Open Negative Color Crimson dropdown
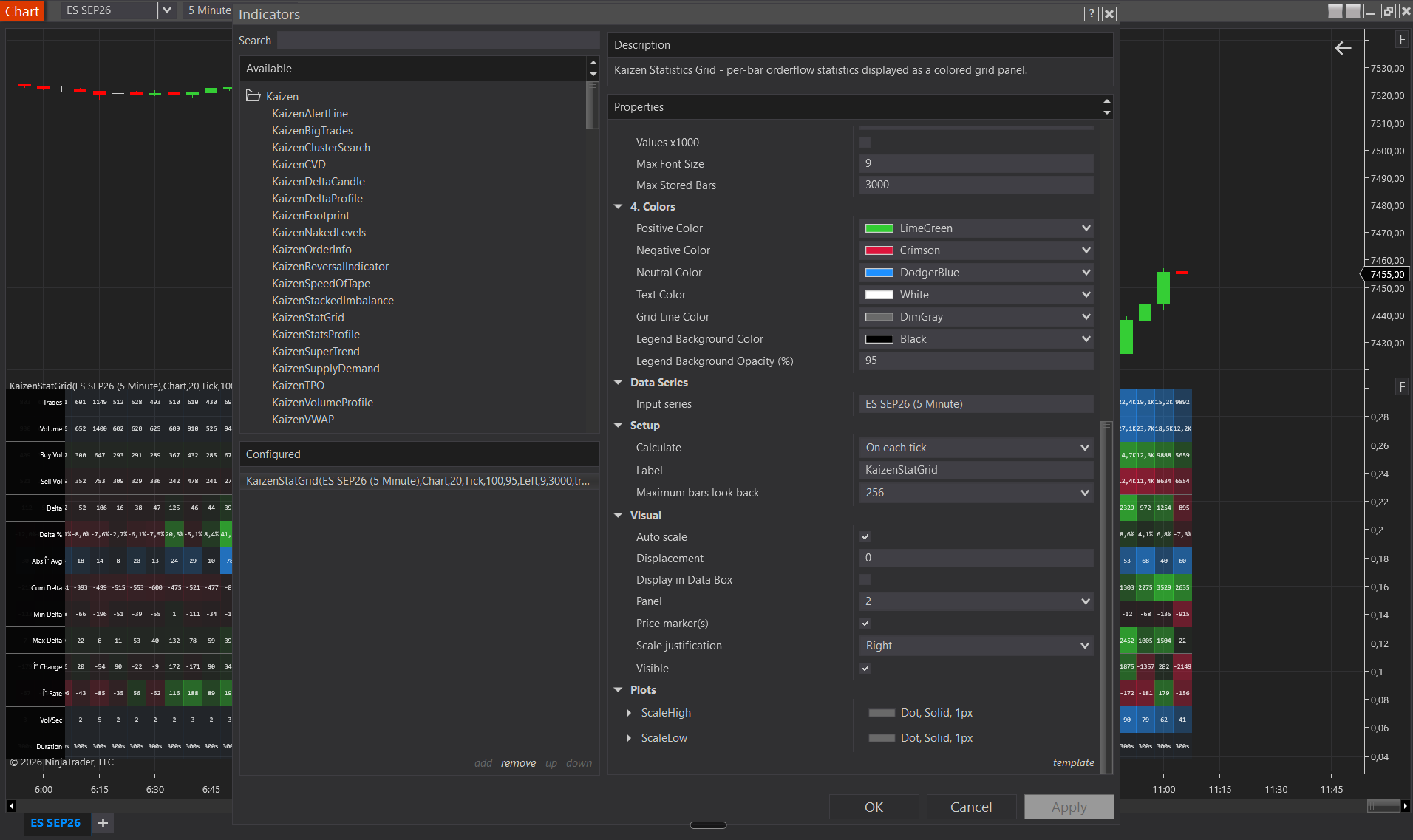 [x=976, y=250]
